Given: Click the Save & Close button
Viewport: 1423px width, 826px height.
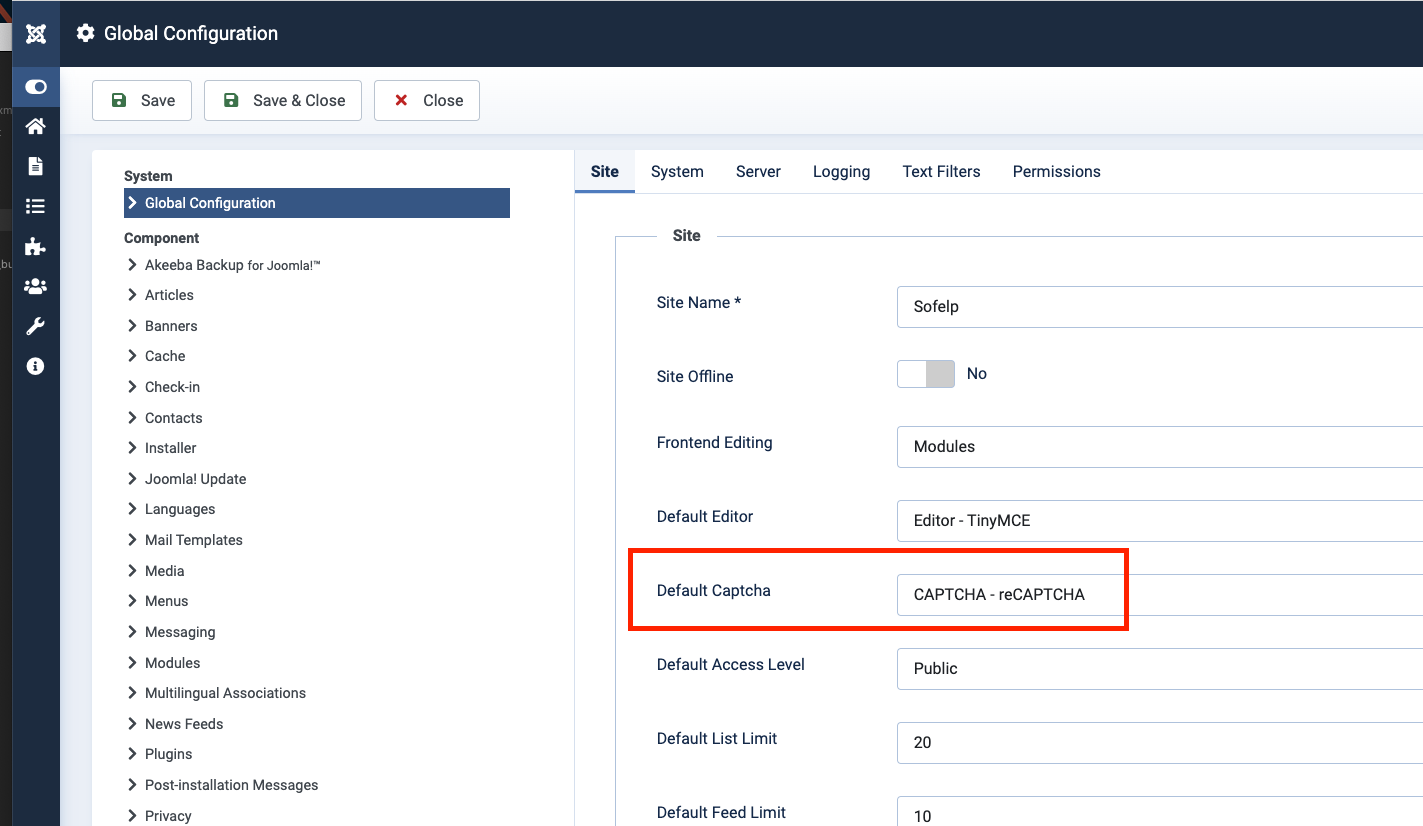Looking at the screenshot, I should [283, 100].
